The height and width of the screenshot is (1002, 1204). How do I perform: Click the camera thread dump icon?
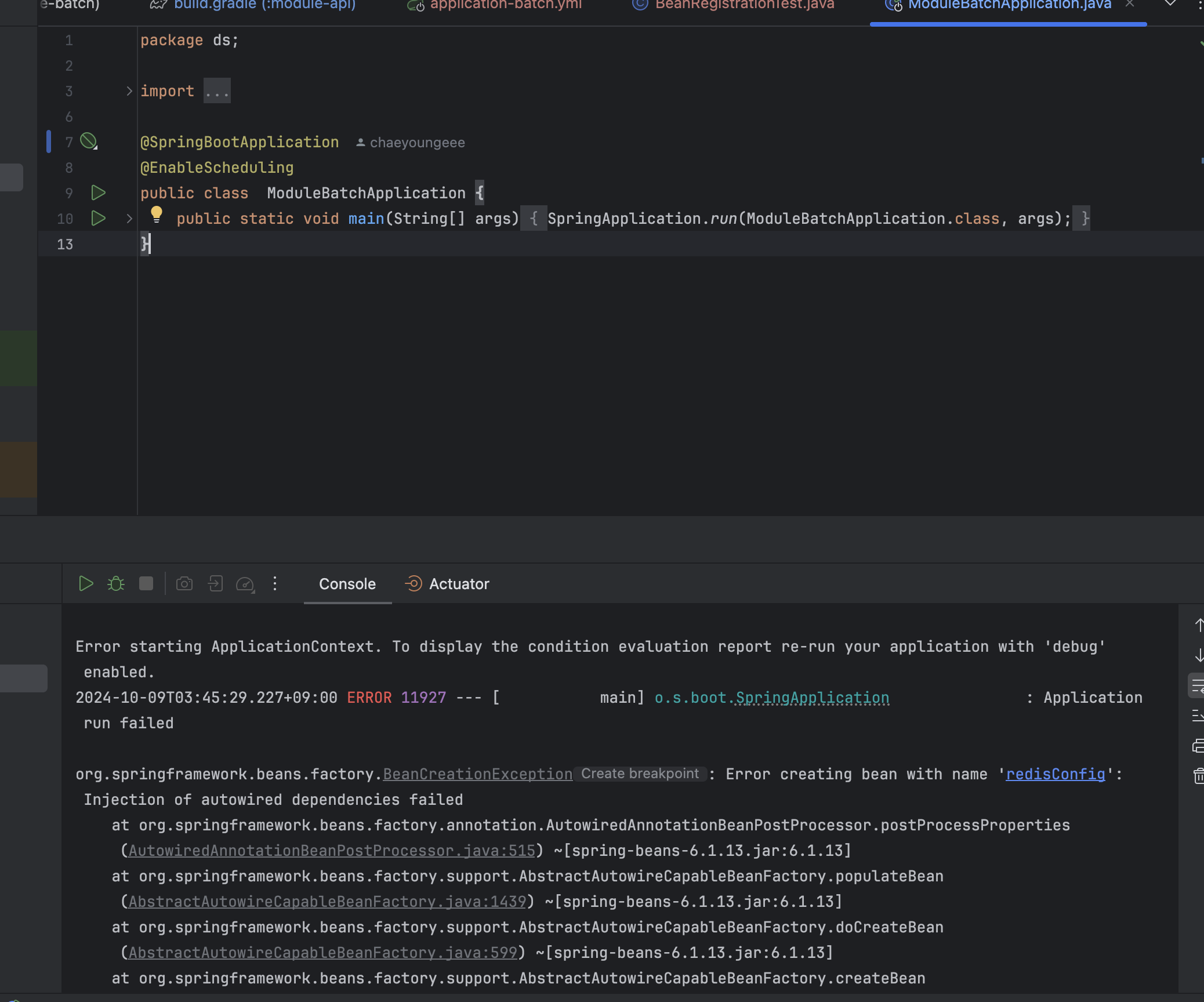(x=184, y=583)
